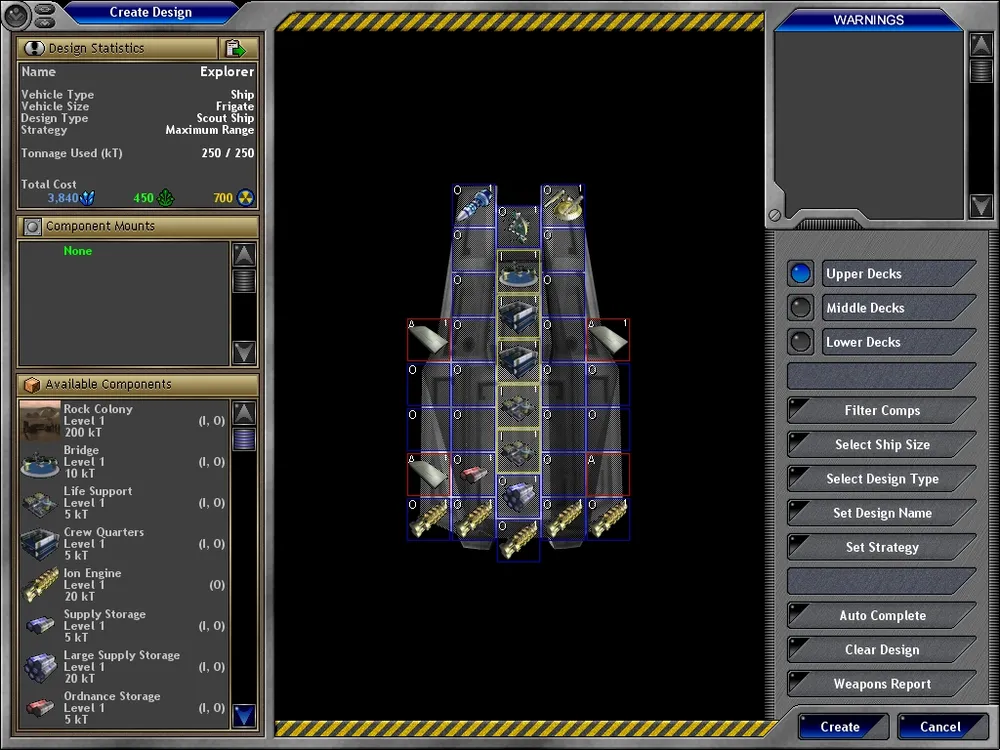Select the Middle Decks radio button
Screen dimensions: 1000x750
(x=800, y=308)
